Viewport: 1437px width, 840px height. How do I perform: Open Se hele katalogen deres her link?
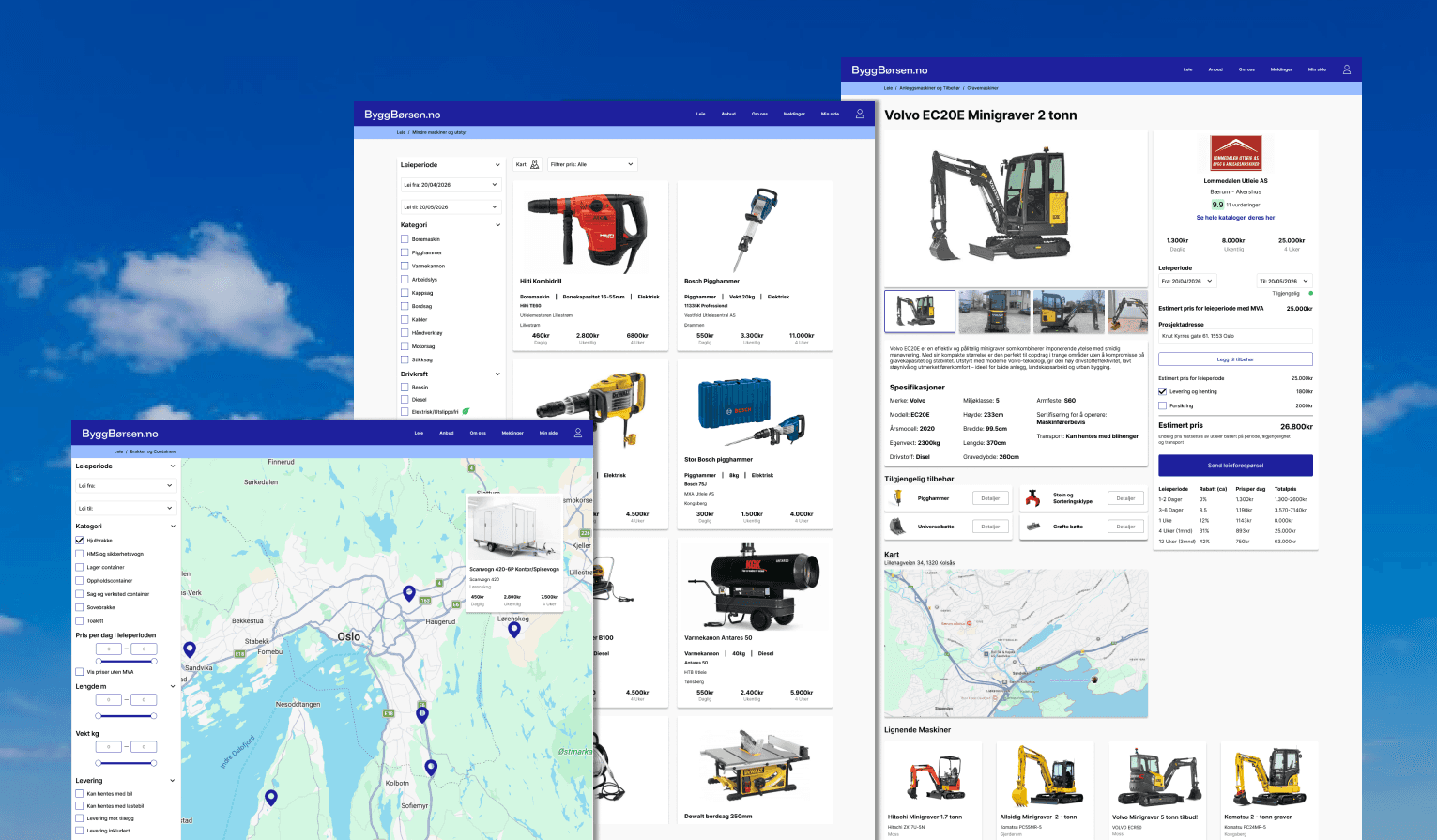1235,217
